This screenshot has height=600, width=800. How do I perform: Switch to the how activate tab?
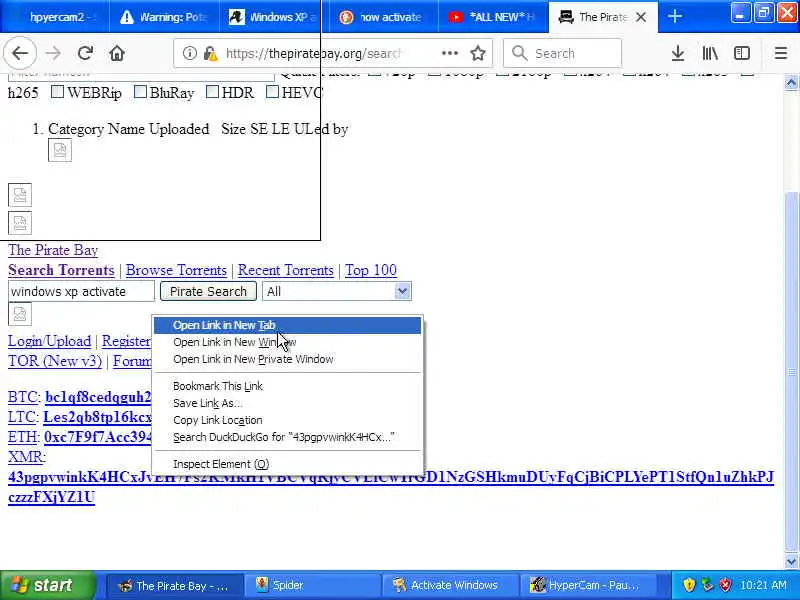click(383, 17)
